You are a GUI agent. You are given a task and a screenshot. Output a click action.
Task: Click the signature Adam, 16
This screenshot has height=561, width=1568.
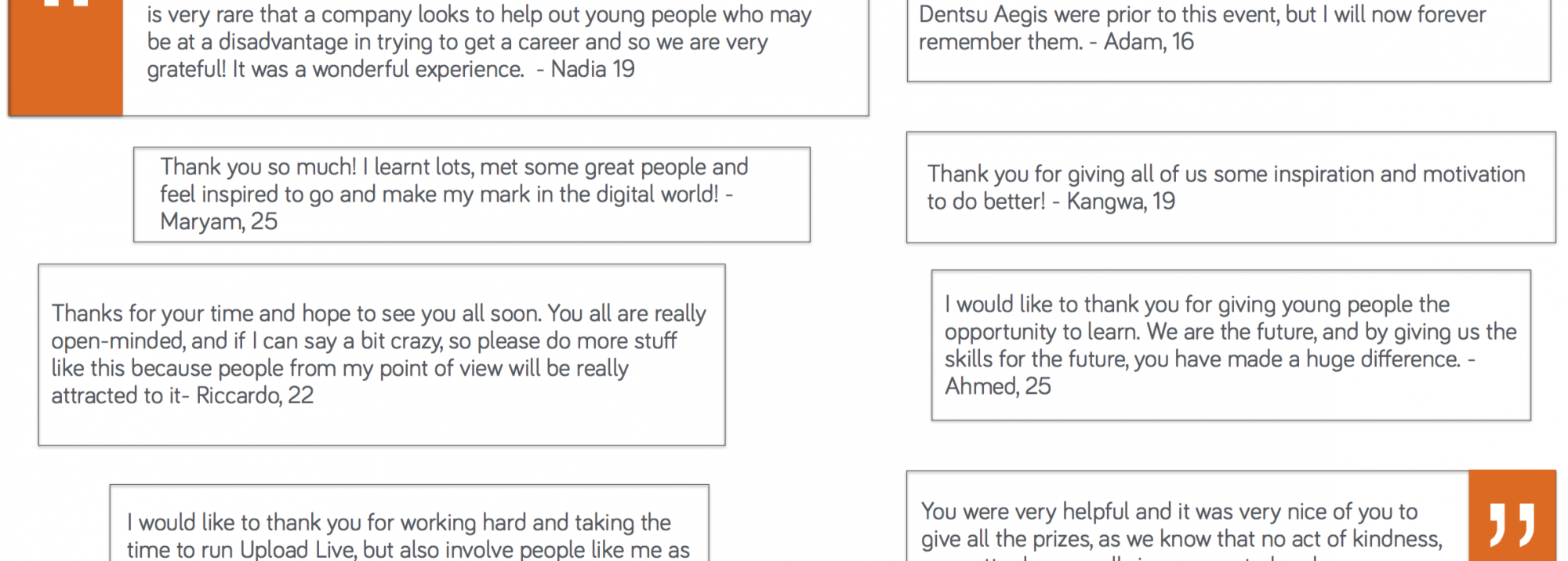(1149, 42)
